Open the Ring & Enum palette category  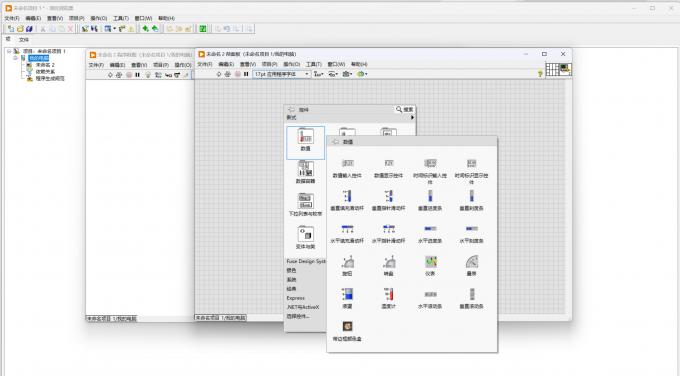coord(305,205)
